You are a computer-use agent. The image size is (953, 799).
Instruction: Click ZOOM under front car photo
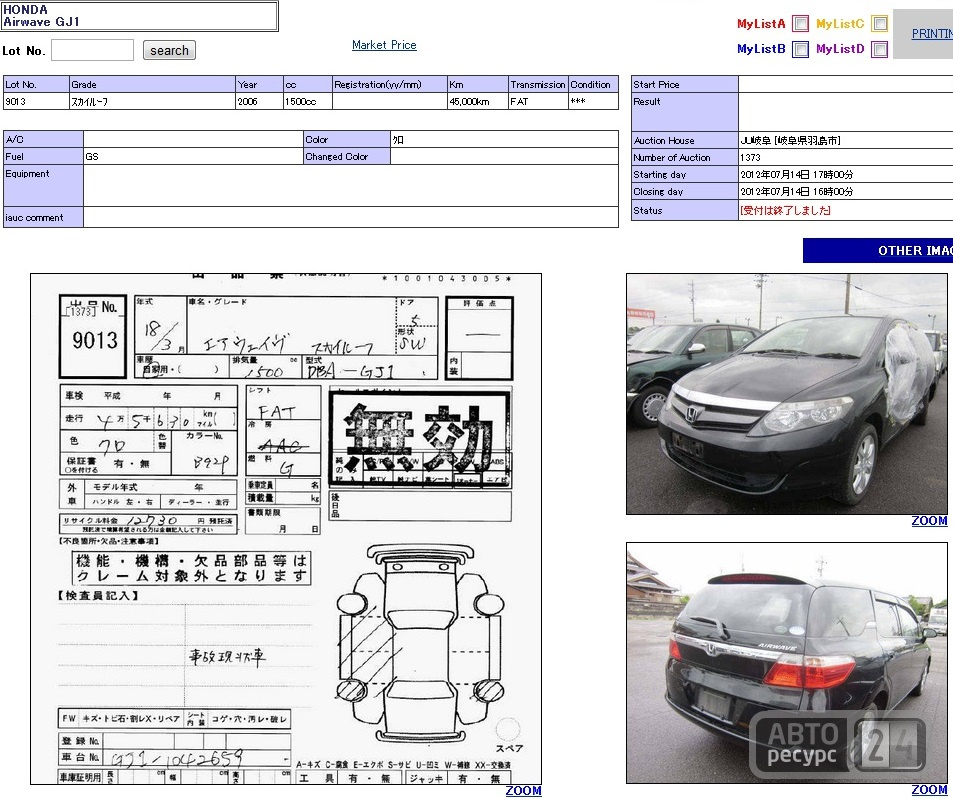(929, 521)
